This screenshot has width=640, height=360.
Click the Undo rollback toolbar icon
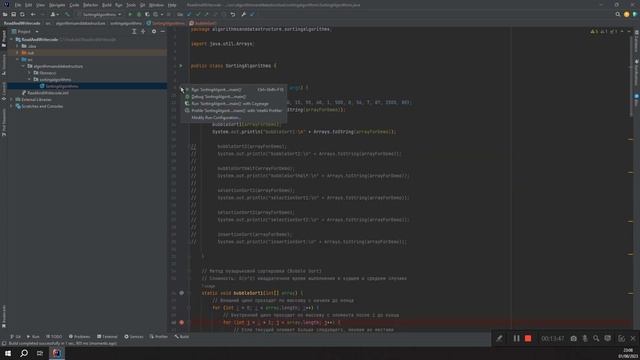point(233,14)
